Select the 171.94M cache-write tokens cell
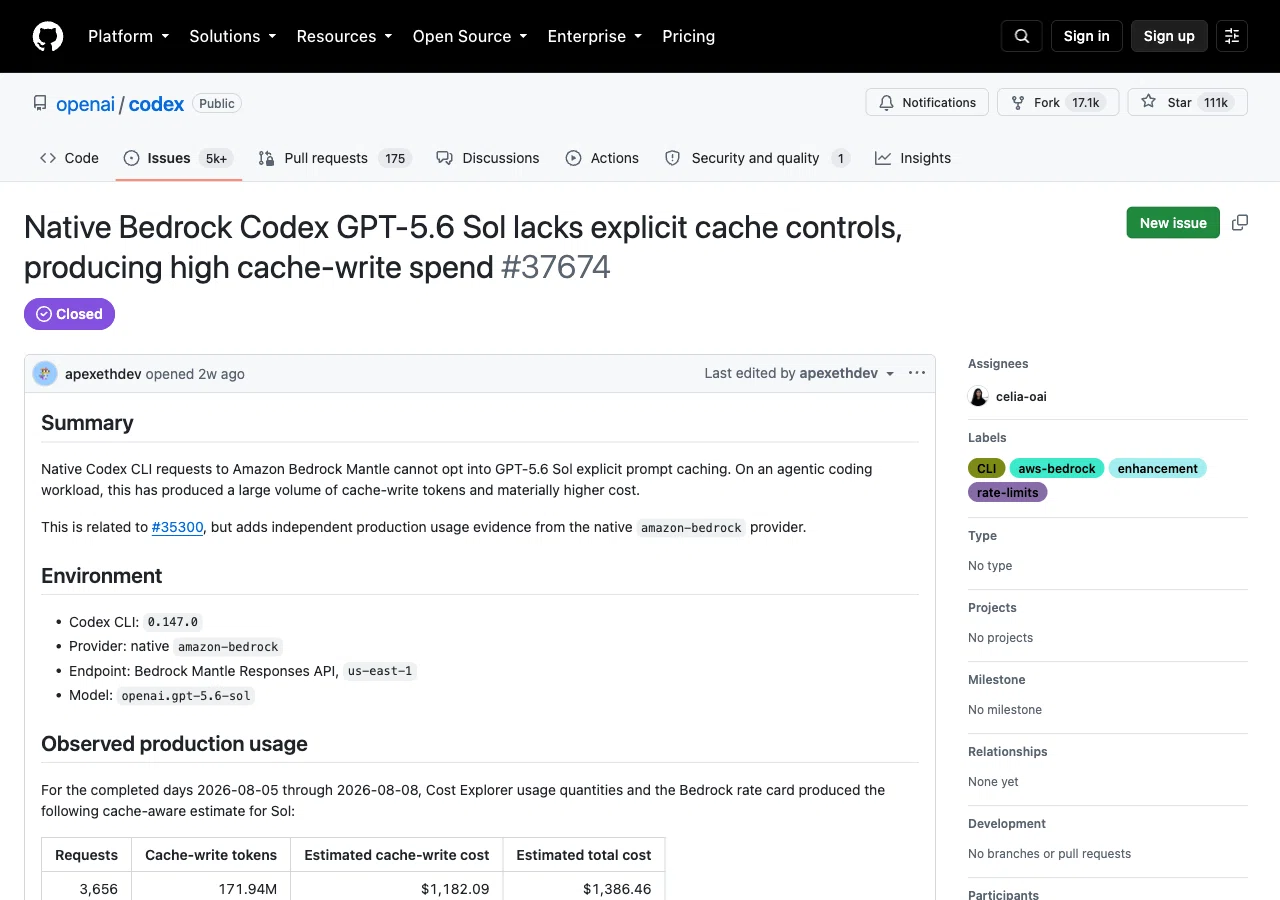1280x900 pixels. point(211,888)
